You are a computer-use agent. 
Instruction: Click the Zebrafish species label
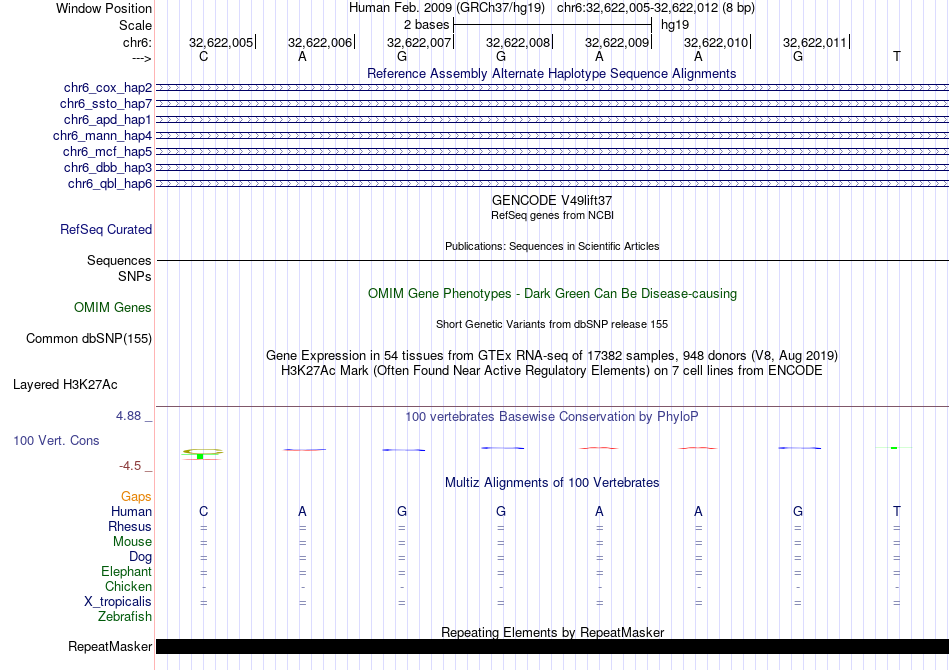pos(125,617)
